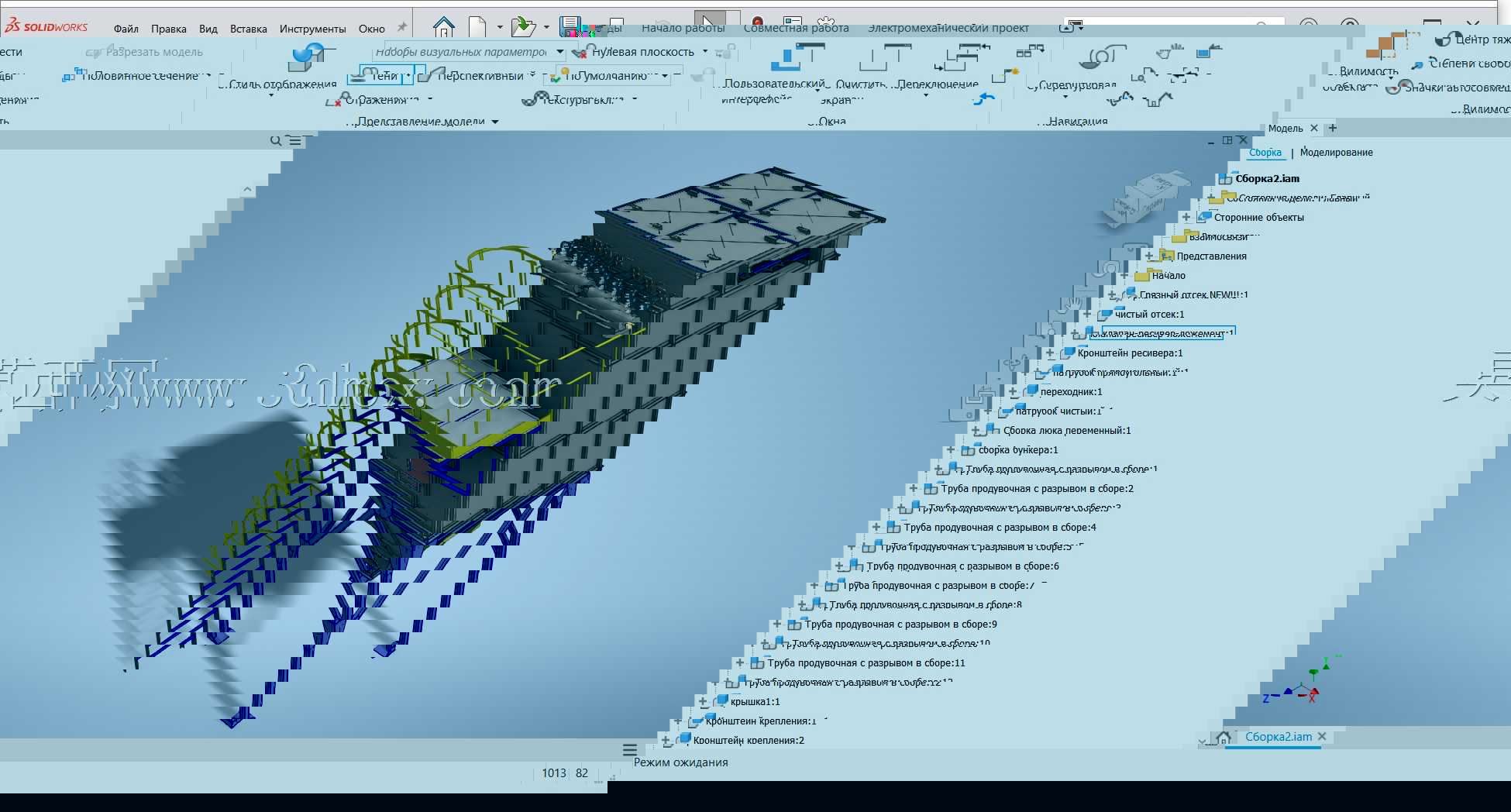The height and width of the screenshot is (812, 1511).
Task: Open the Вид menu
Action: click(208, 29)
